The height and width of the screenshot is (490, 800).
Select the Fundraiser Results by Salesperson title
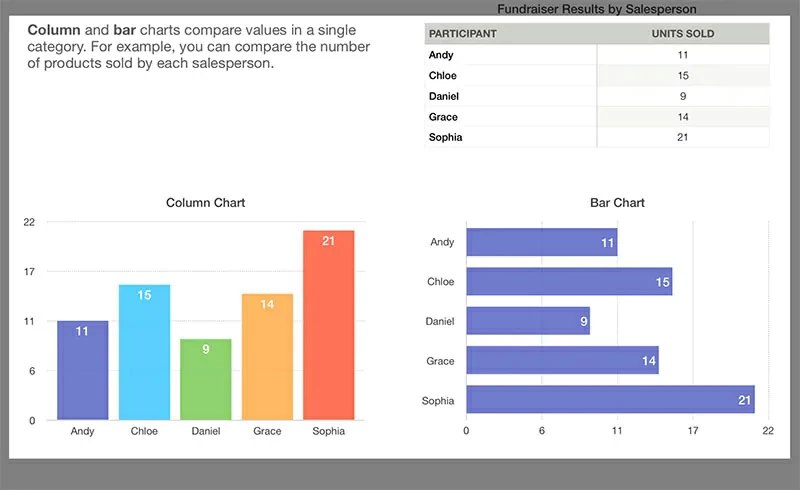click(596, 9)
